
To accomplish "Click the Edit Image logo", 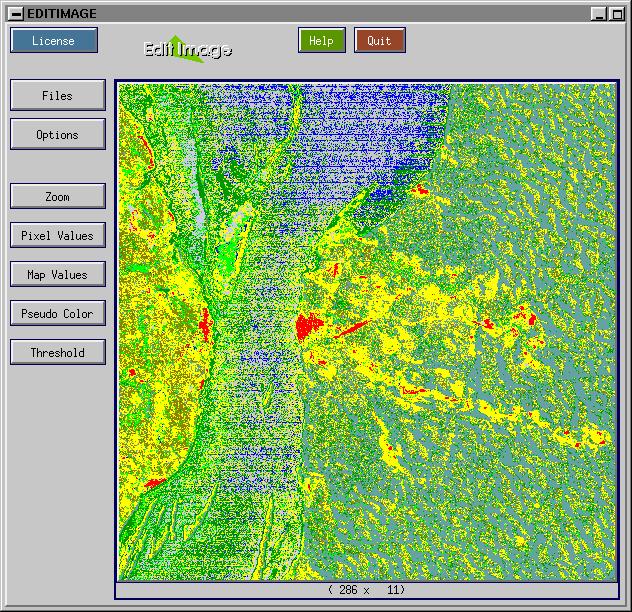I will point(187,49).
